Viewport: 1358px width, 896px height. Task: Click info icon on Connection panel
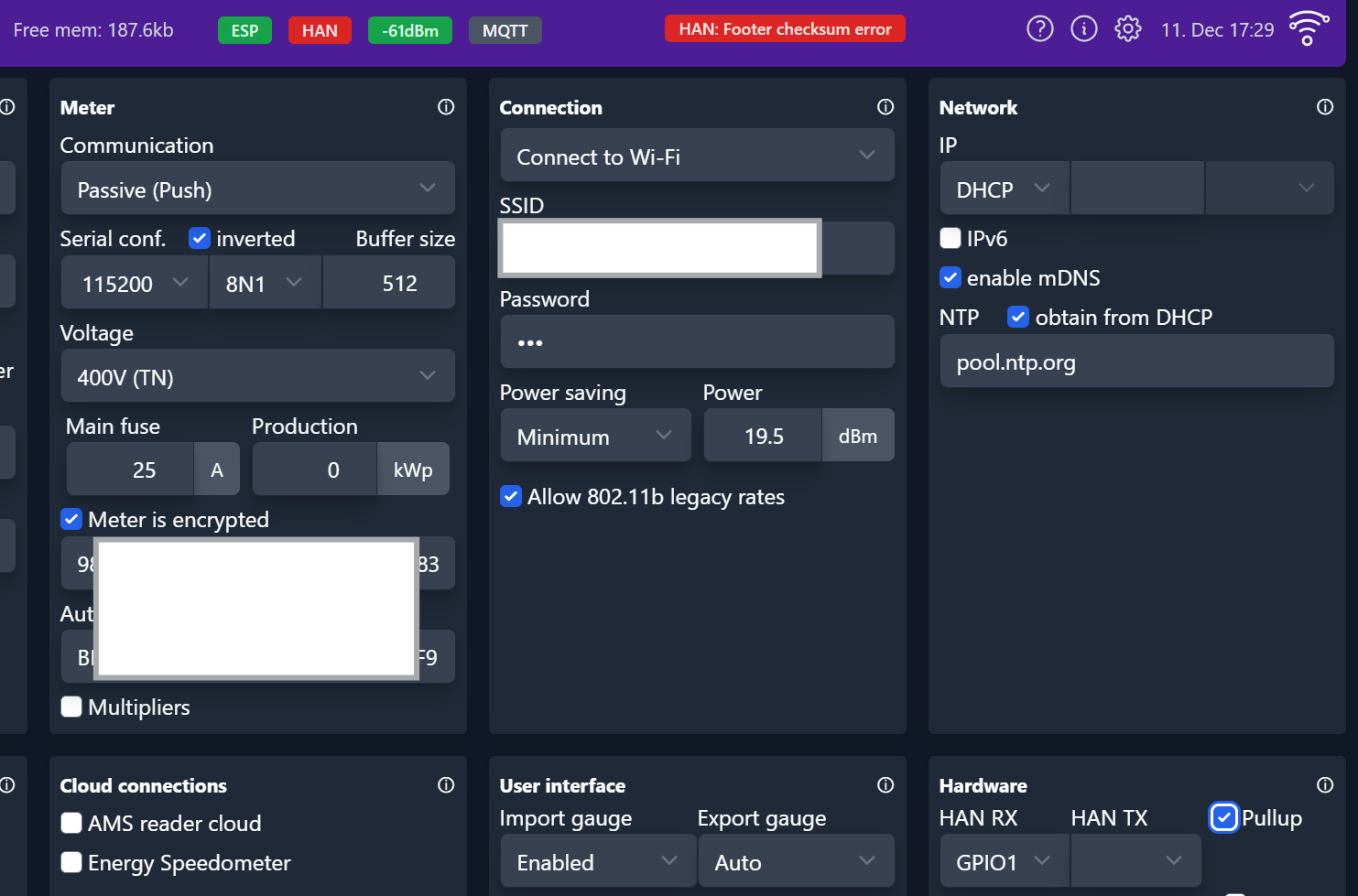(885, 107)
